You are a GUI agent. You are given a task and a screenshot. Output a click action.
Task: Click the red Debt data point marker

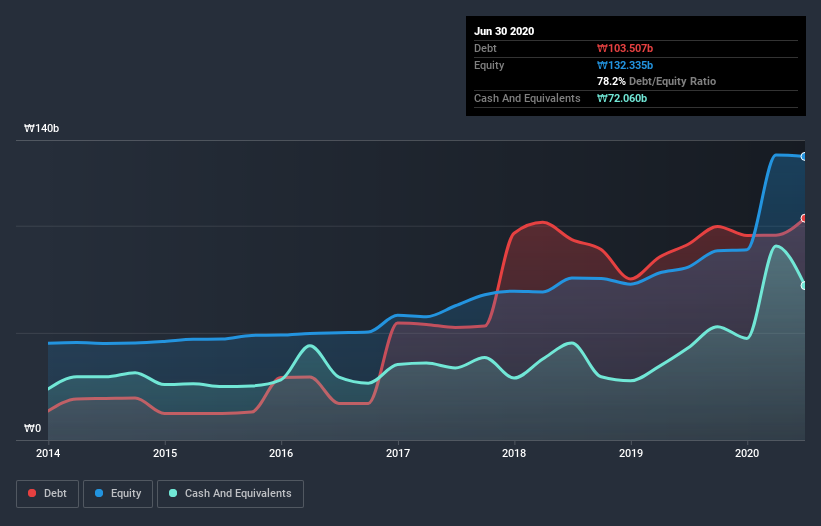[804, 218]
